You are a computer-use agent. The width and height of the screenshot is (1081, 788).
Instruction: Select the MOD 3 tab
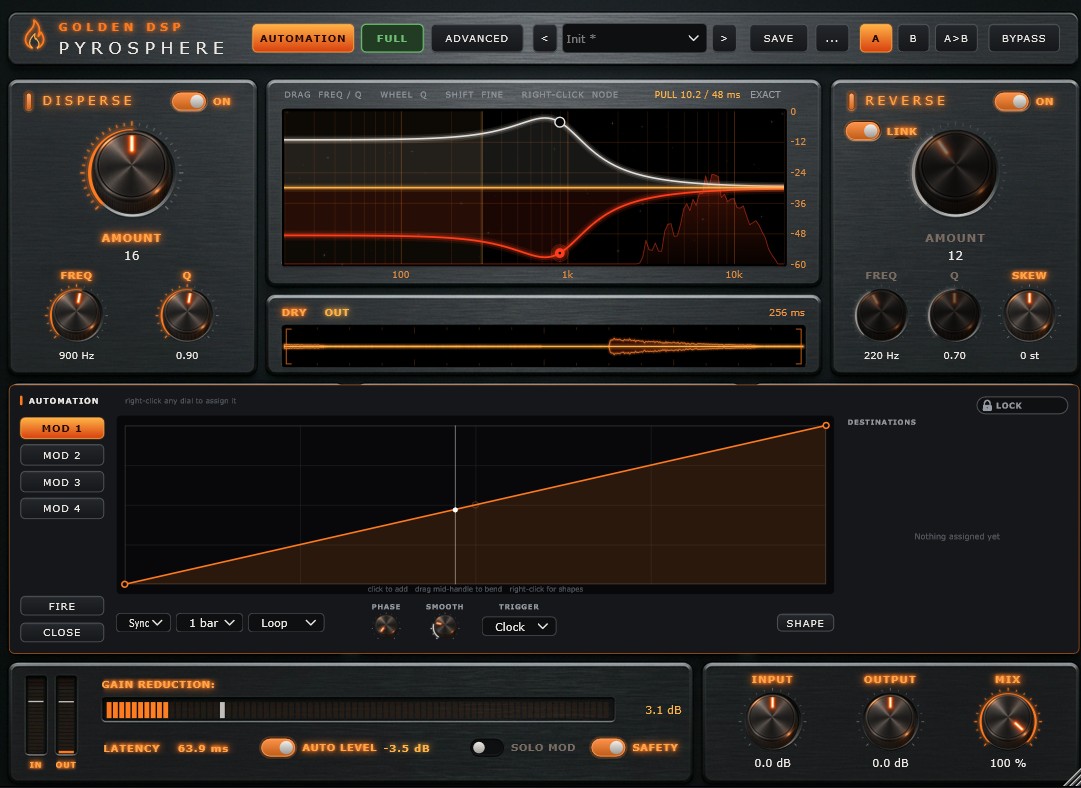62,482
